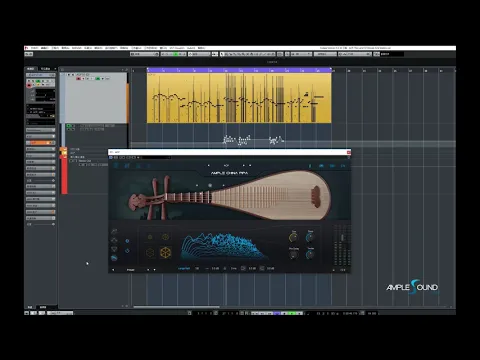The width and height of the screenshot is (480, 360).
Task: Click the third icon in the Pipa plugin top-right group
Action: [x=332, y=166]
